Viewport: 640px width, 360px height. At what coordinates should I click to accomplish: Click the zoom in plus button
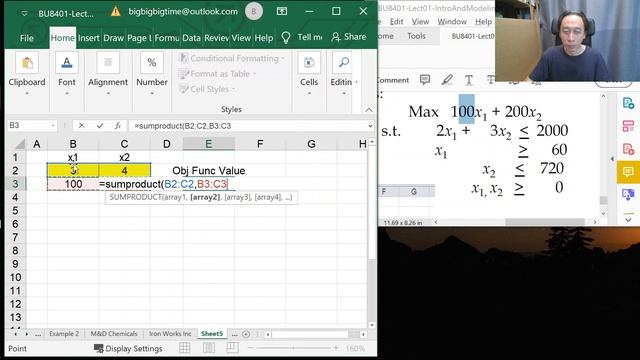pos(336,348)
